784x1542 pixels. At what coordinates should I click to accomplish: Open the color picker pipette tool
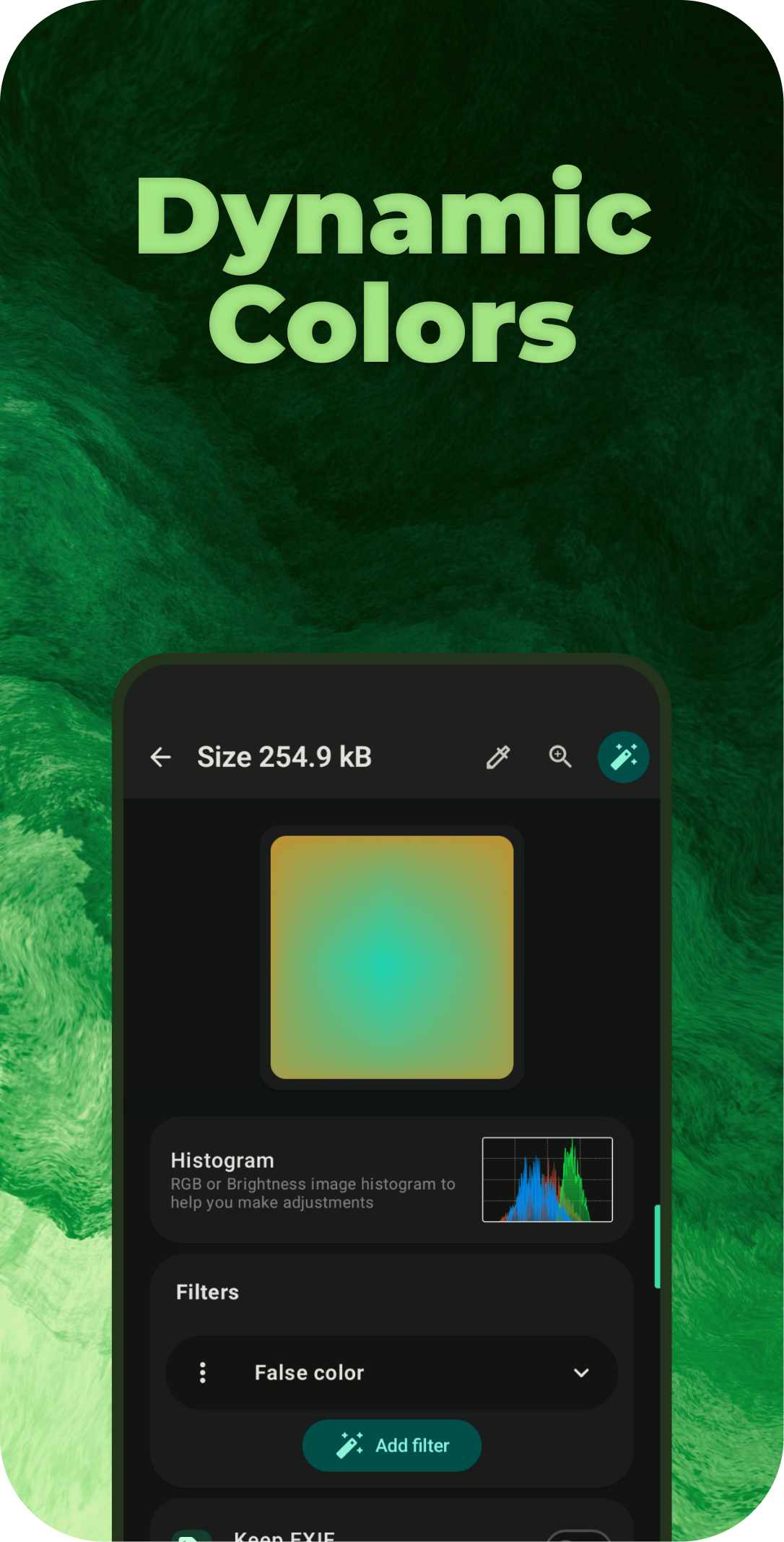pos(498,757)
